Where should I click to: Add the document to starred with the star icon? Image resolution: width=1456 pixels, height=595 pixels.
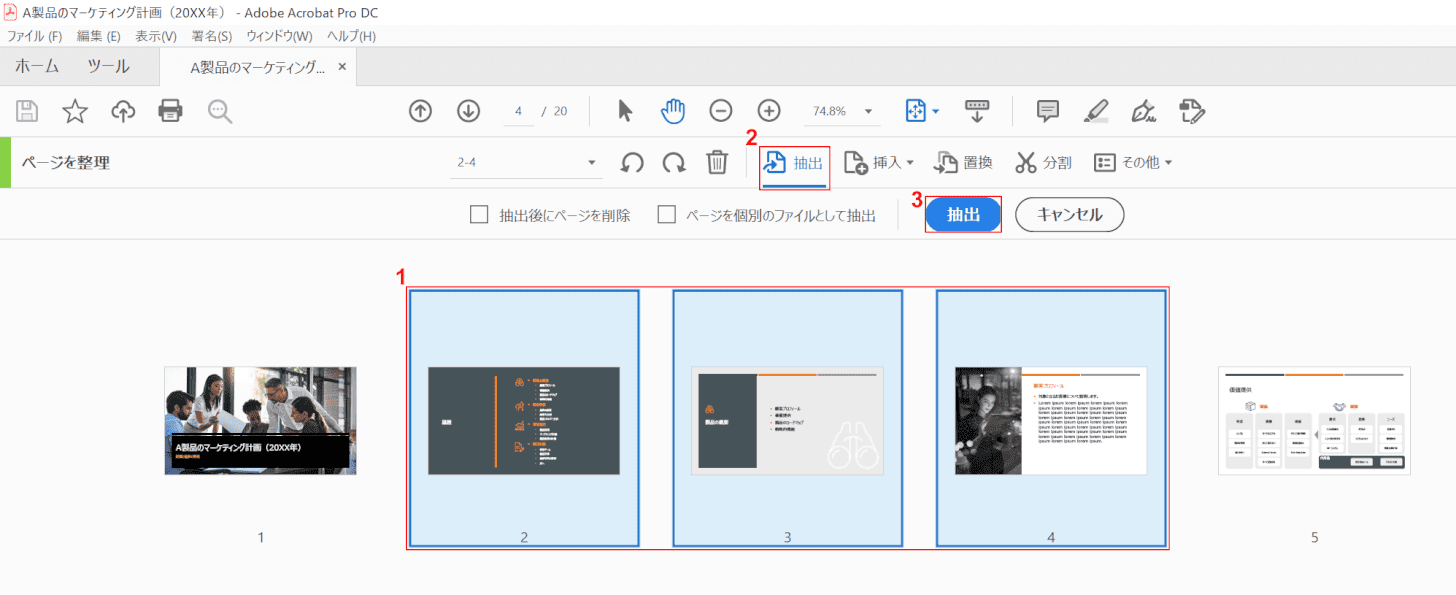tap(75, 111)
